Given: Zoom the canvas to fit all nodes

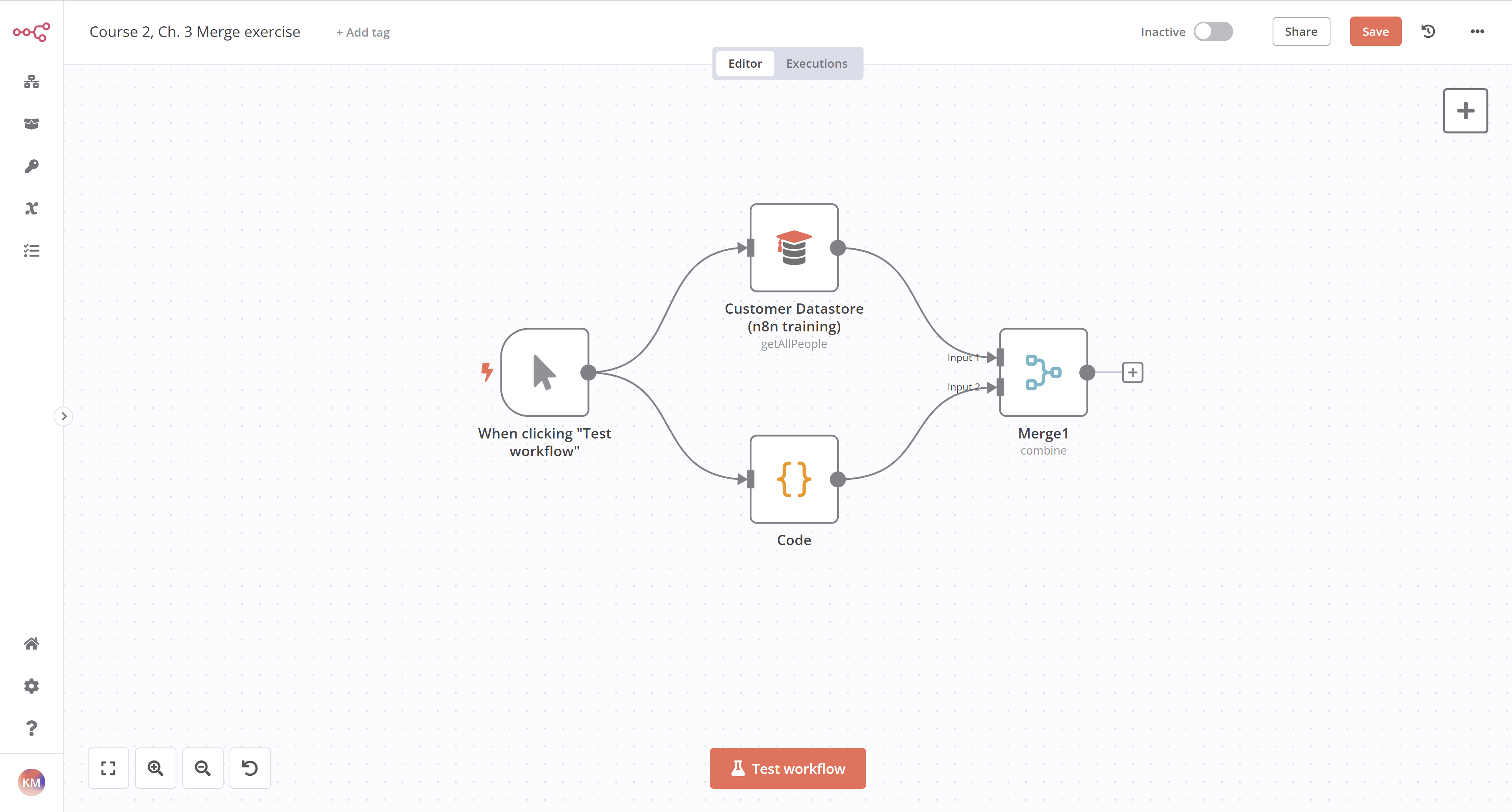Looking at the screenshot, I should pyautogui.click(x=108, y=768).
